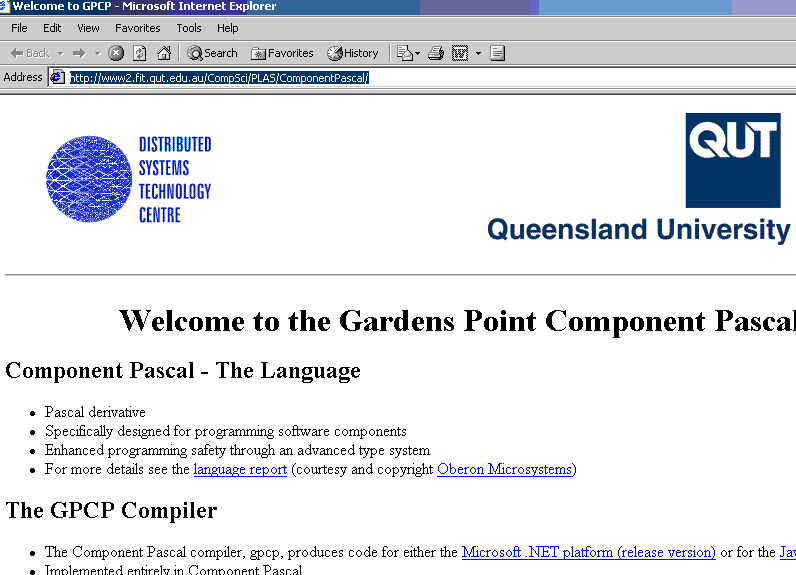Open the dropdown arrow beside the Edit icon
796x575 pixels.
(478, 53)
